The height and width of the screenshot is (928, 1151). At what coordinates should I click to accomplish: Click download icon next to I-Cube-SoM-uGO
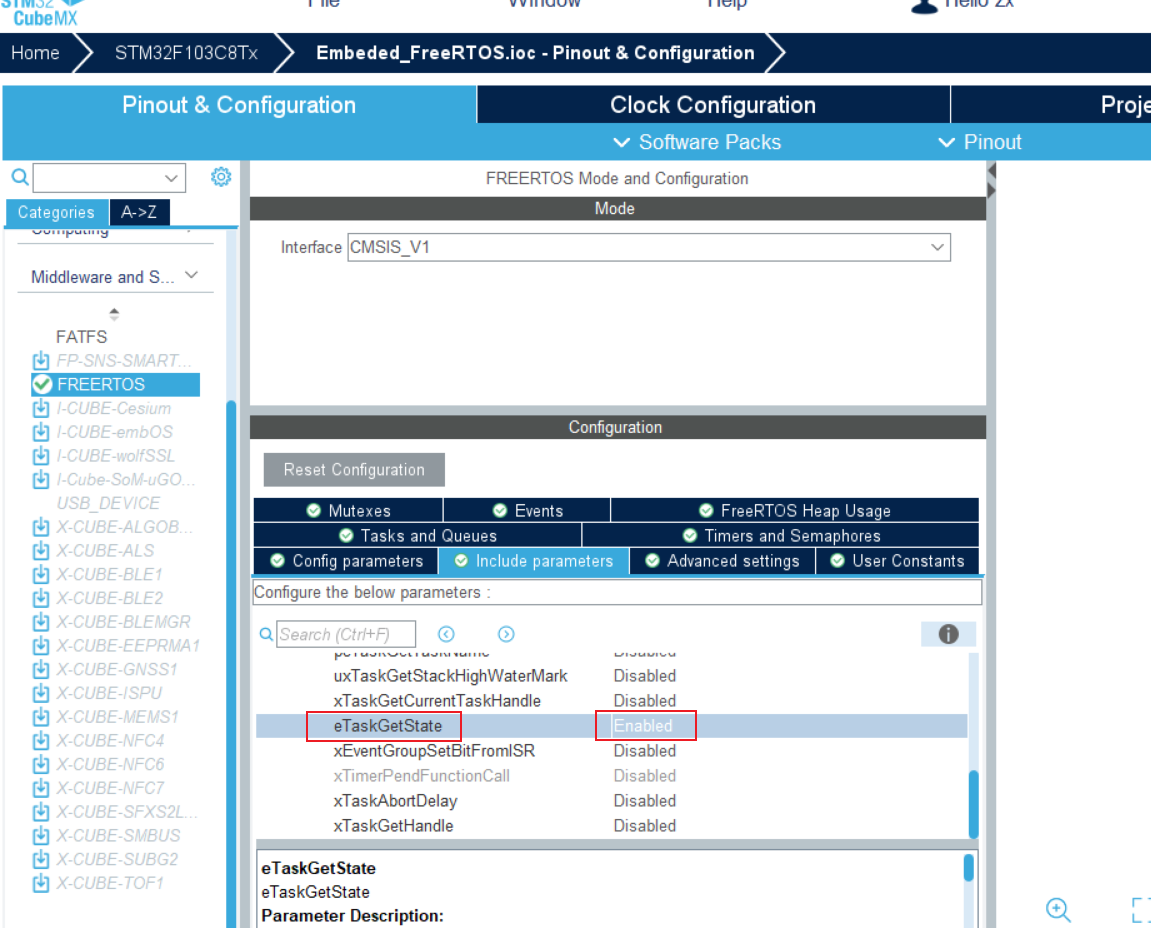[41, 479]
